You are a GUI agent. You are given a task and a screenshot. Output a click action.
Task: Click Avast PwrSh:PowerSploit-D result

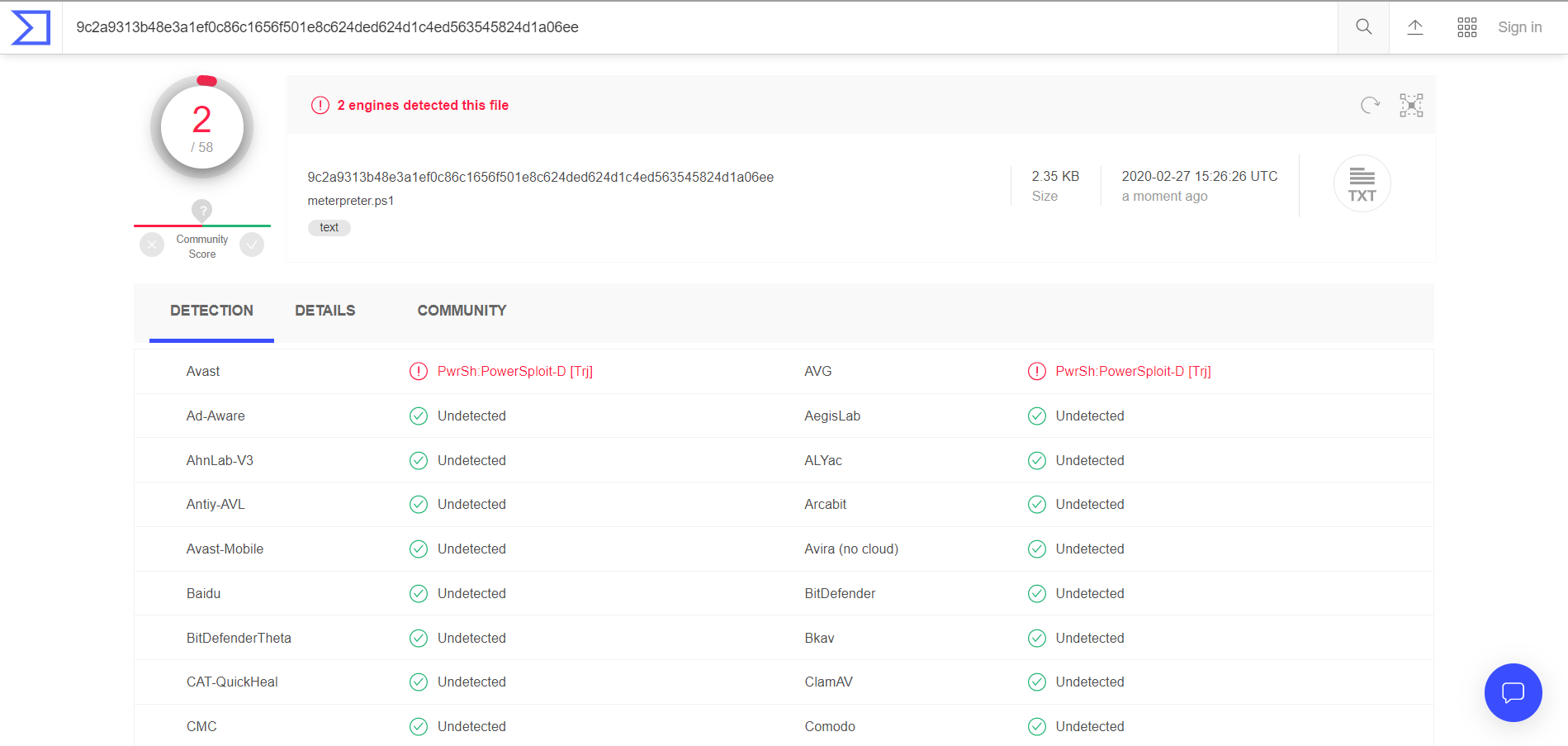(x=515, y=372)
